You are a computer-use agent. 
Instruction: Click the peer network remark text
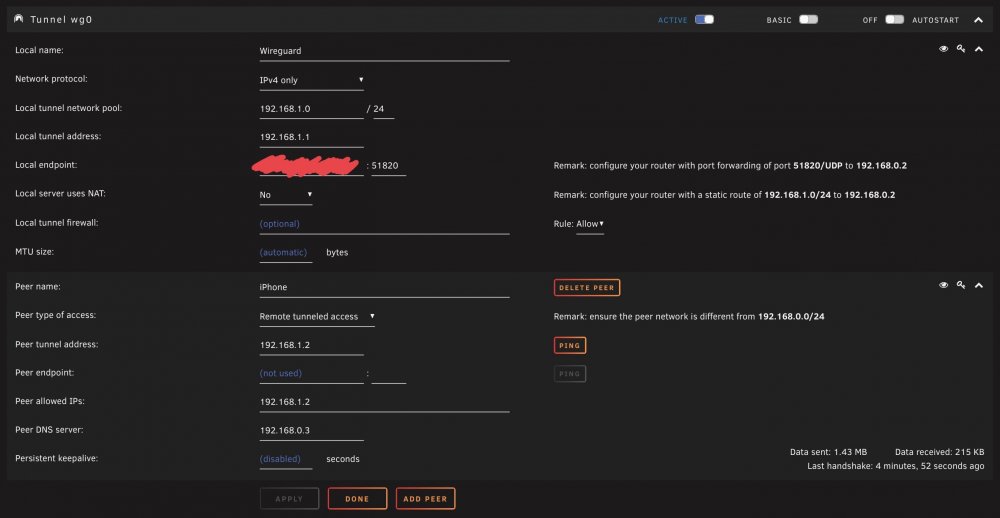(689, 316)
